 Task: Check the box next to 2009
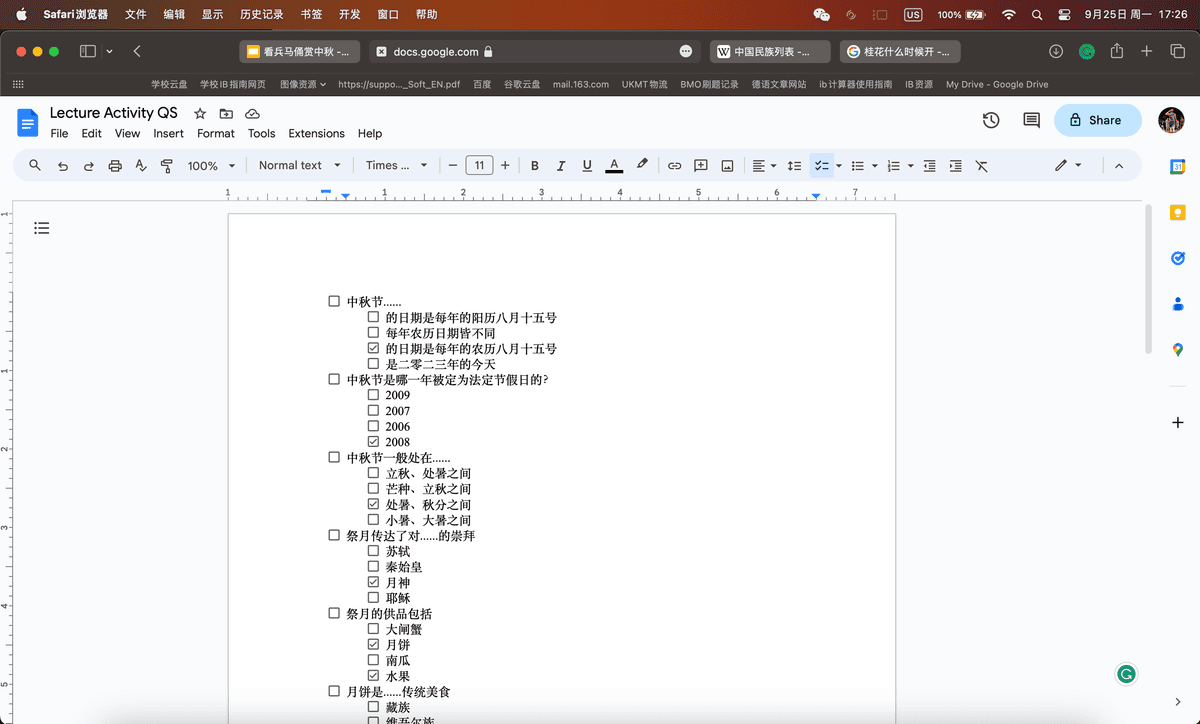click(373, 395)
